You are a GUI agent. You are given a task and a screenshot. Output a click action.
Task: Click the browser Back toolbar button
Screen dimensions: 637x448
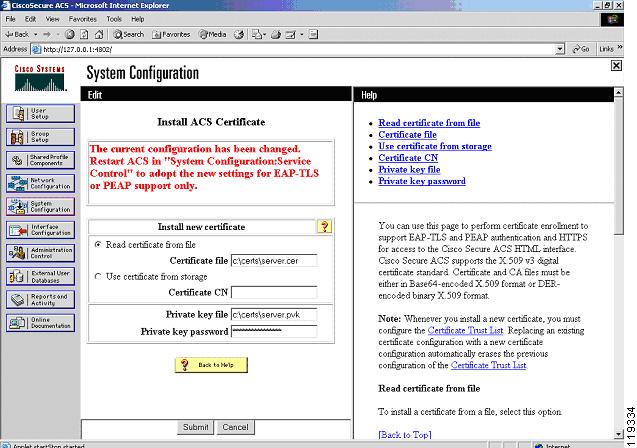17,35
